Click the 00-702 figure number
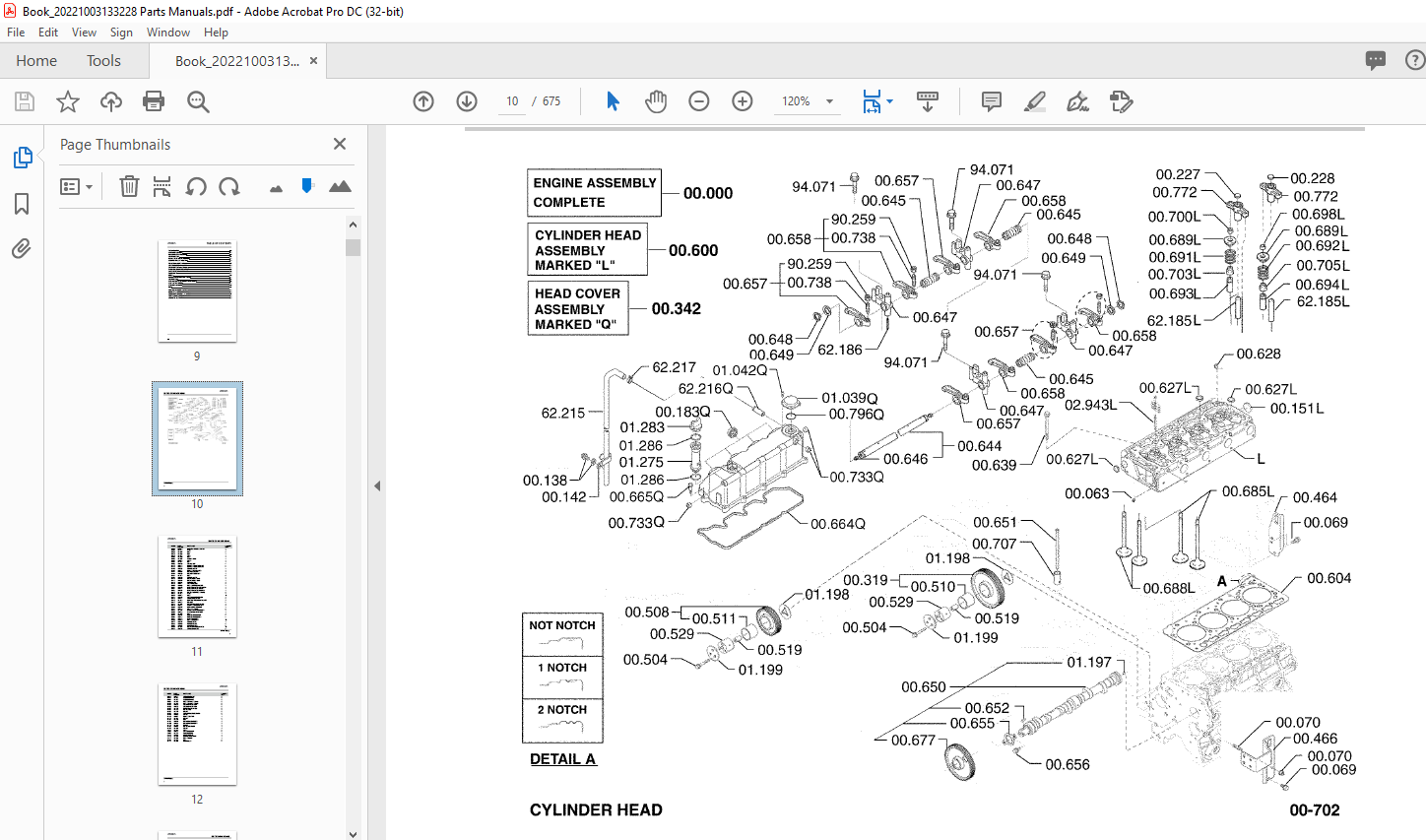The width and height of the screenshot is (1426, 840). pyautogui.click(x=1315, y=810)
